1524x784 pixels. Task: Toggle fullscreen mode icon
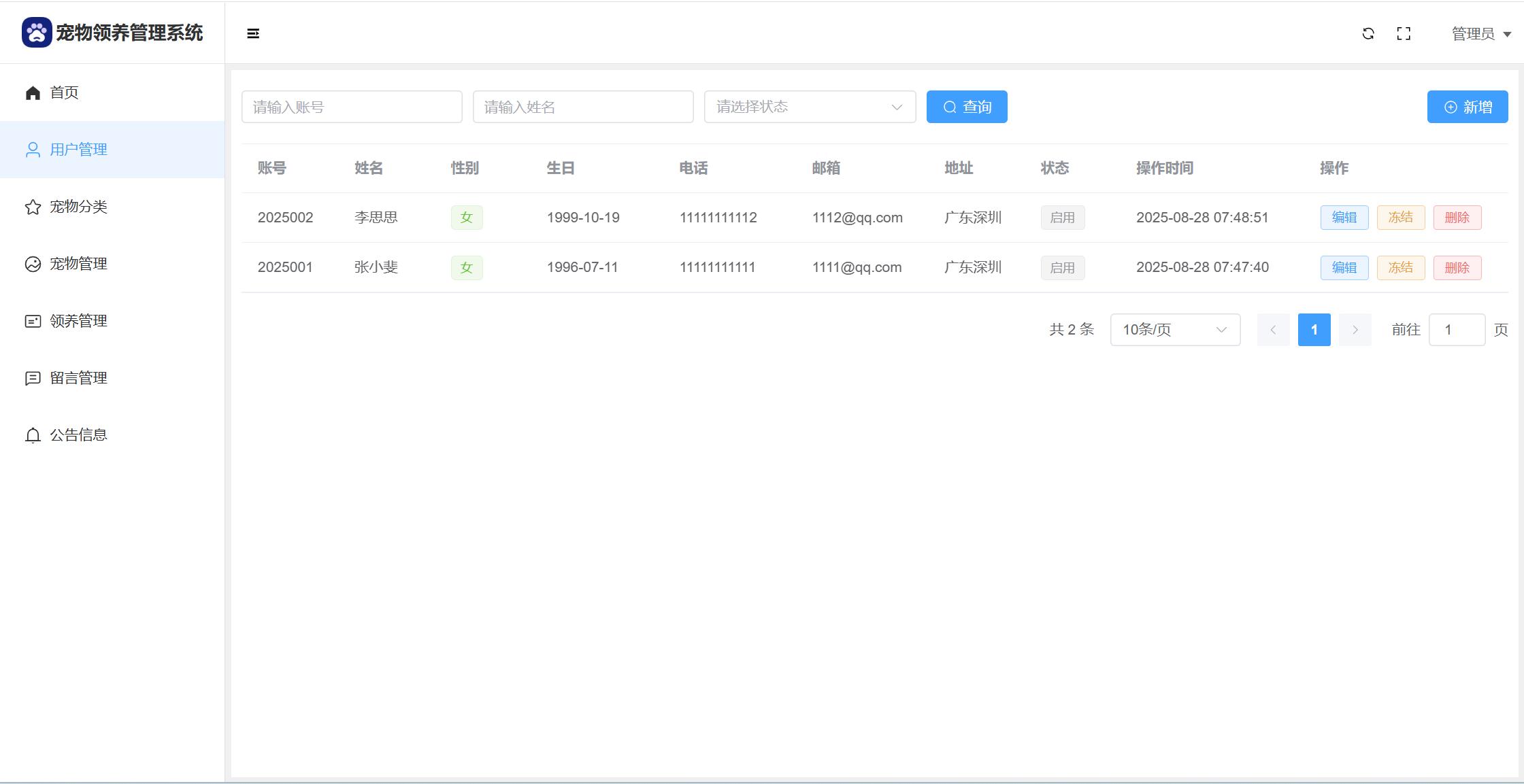(1404, 33)
